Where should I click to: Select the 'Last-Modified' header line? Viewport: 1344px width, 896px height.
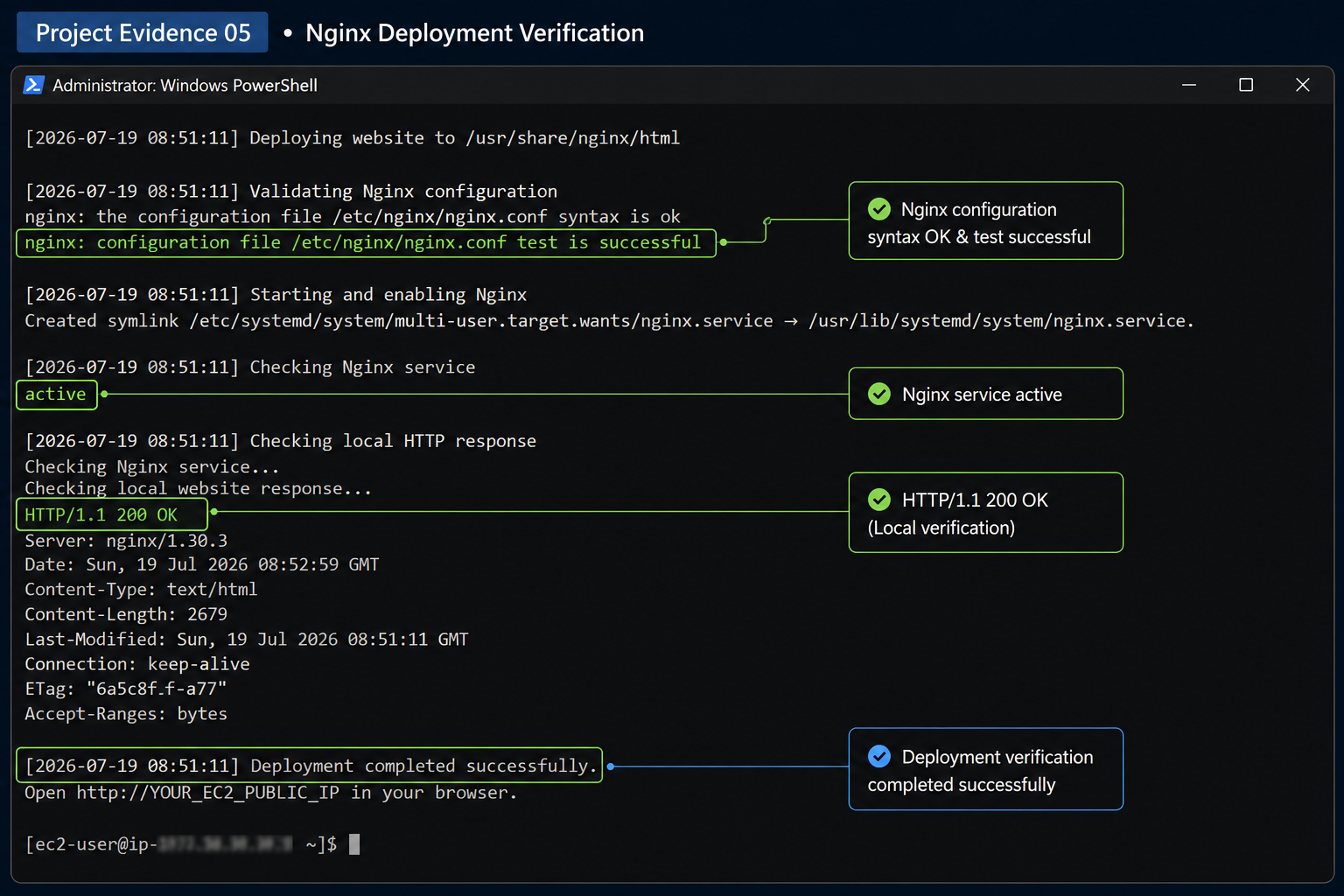point(247,640)
